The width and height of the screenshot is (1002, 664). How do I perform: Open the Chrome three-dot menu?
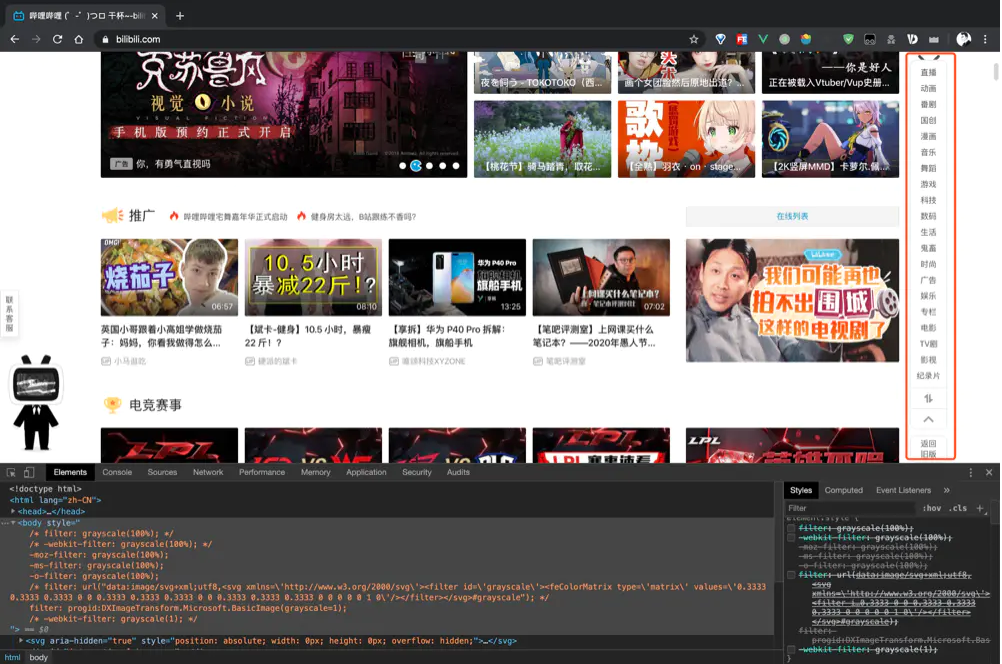(985, 39)
